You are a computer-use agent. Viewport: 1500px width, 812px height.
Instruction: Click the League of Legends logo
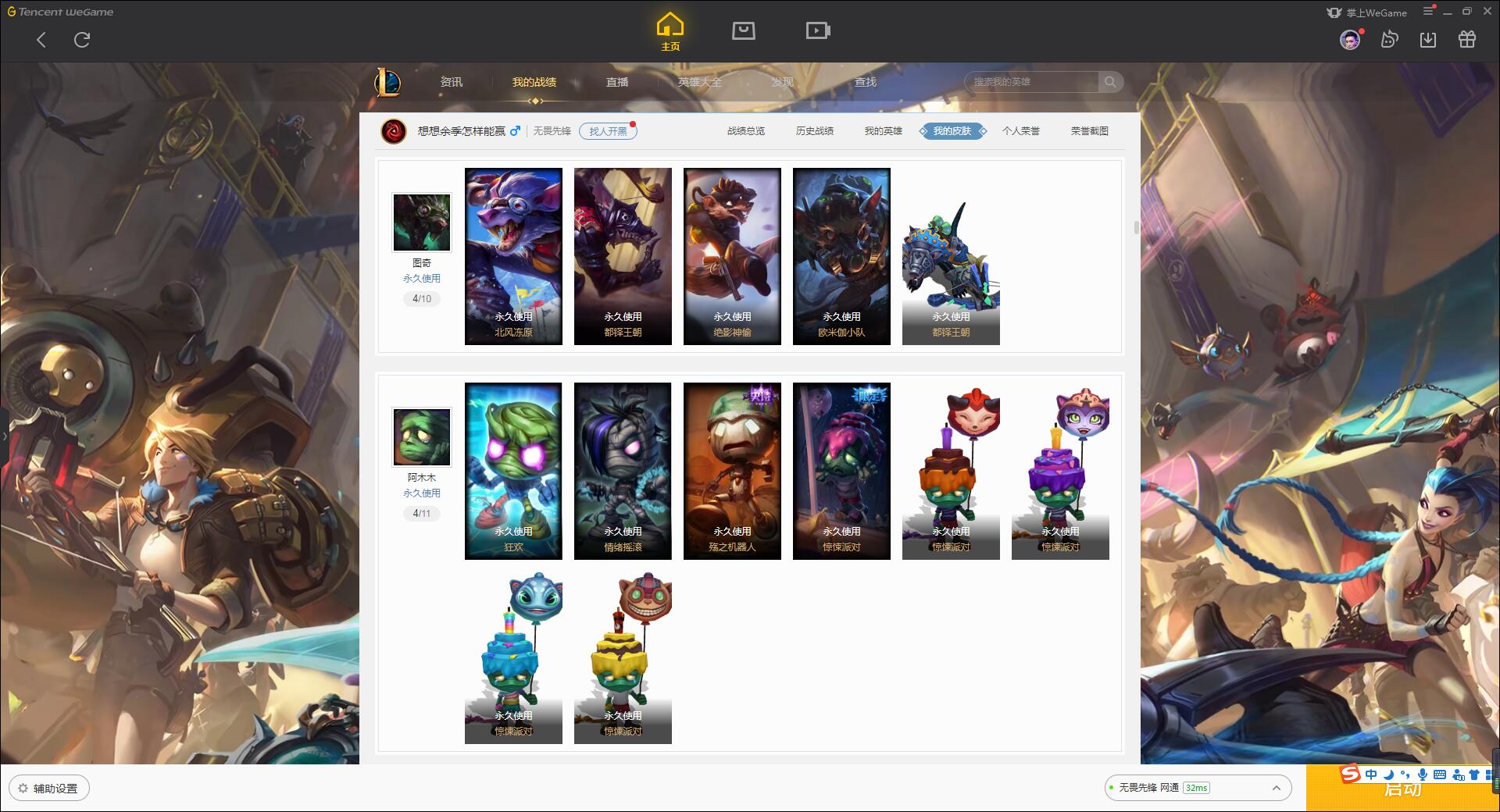click(x=388, y=82)
